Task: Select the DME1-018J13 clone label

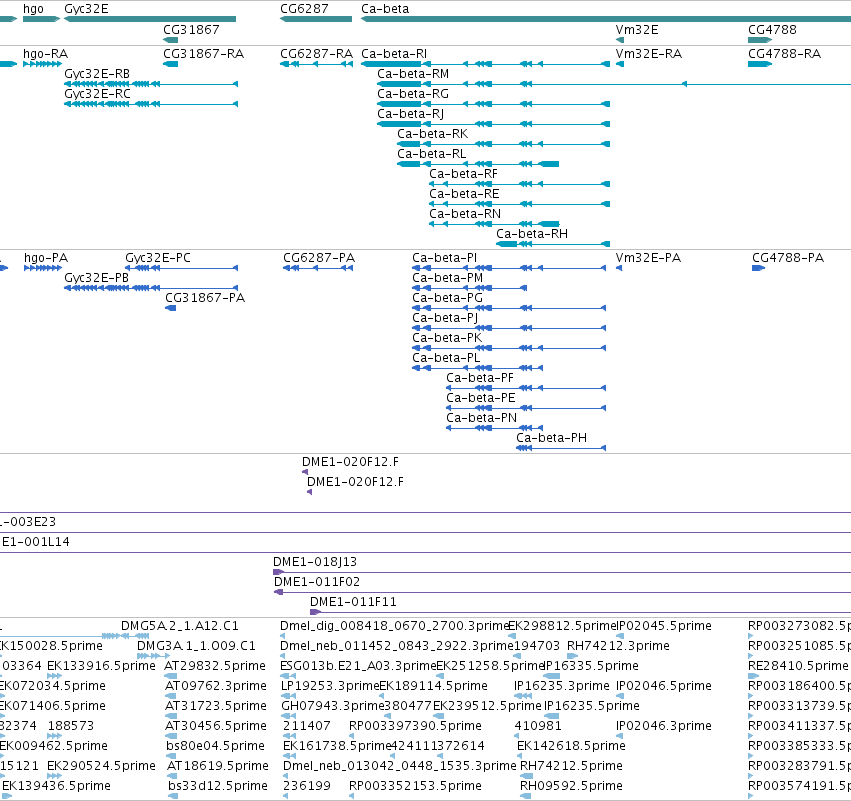Action: [x=315, y=562]
